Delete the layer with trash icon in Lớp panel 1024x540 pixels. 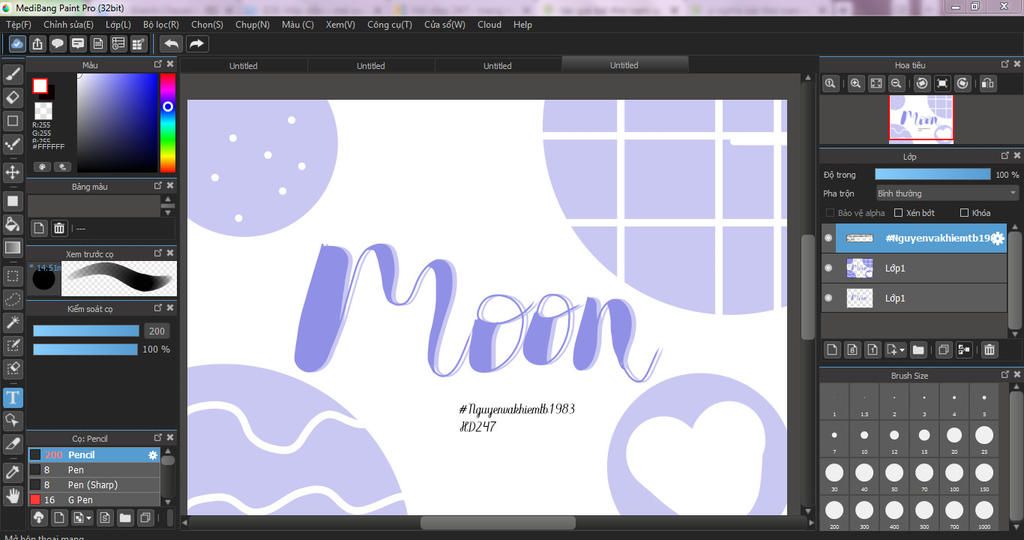click(989, 350)
